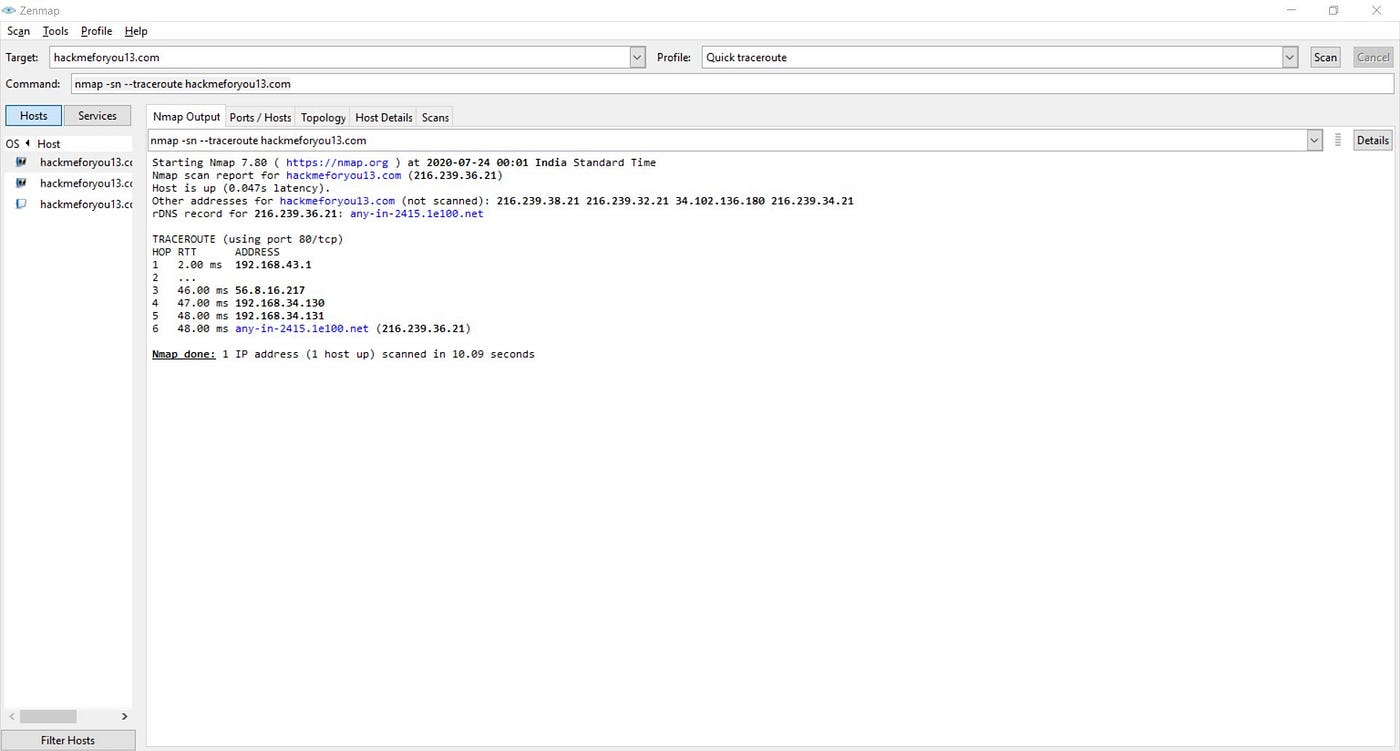Click the Zenmap eye icon in title bar
This screenshot has height=751, width=1400.
pos(9,10)
